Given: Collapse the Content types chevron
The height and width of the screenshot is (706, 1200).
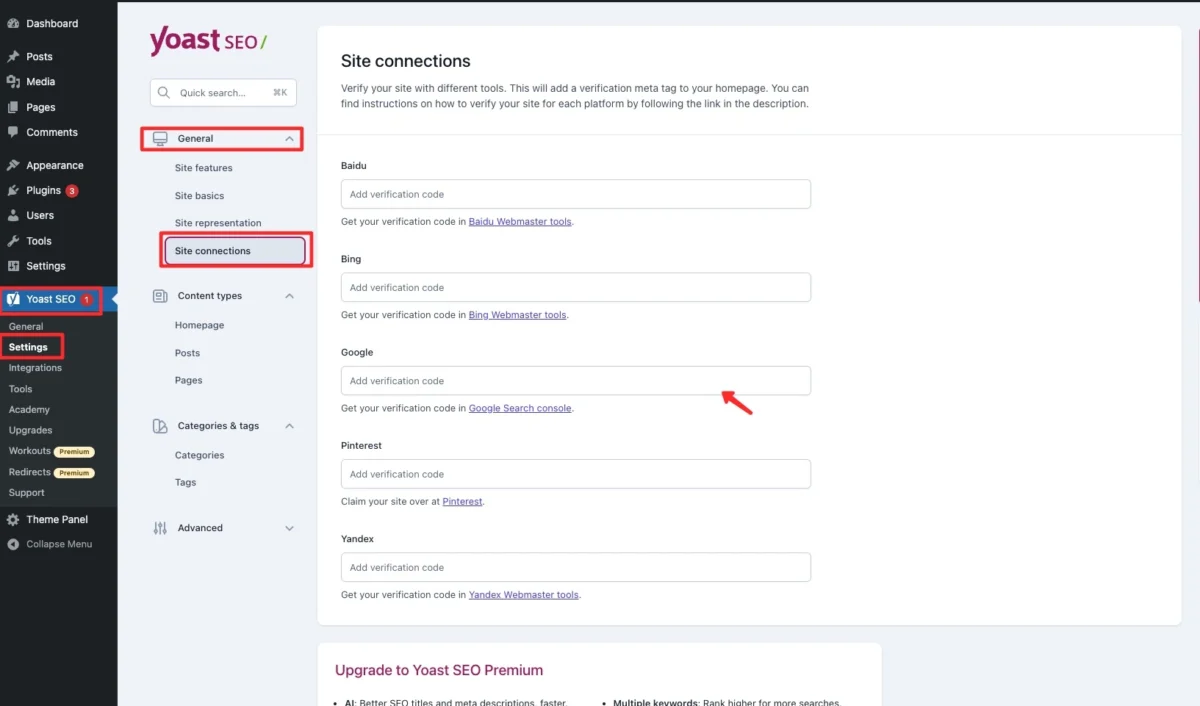Looking at the screenshot, I should [x=290, y=296].
